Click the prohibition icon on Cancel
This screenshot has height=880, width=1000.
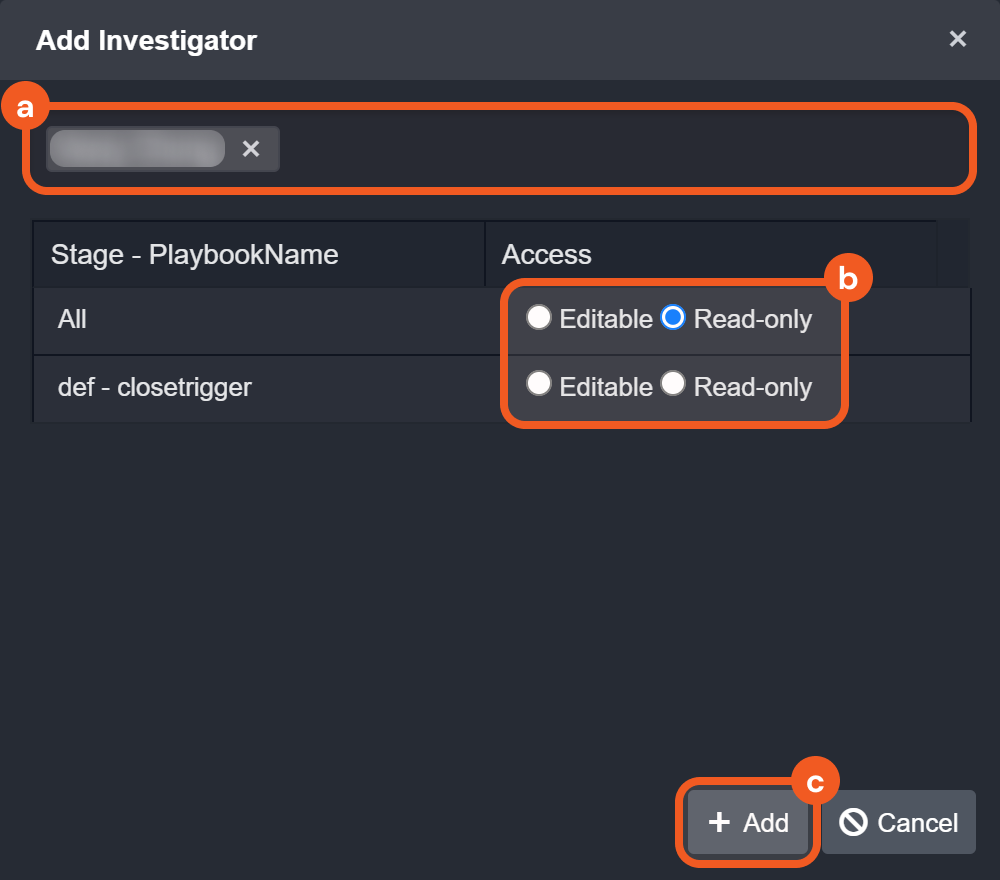tap(853, 822)
